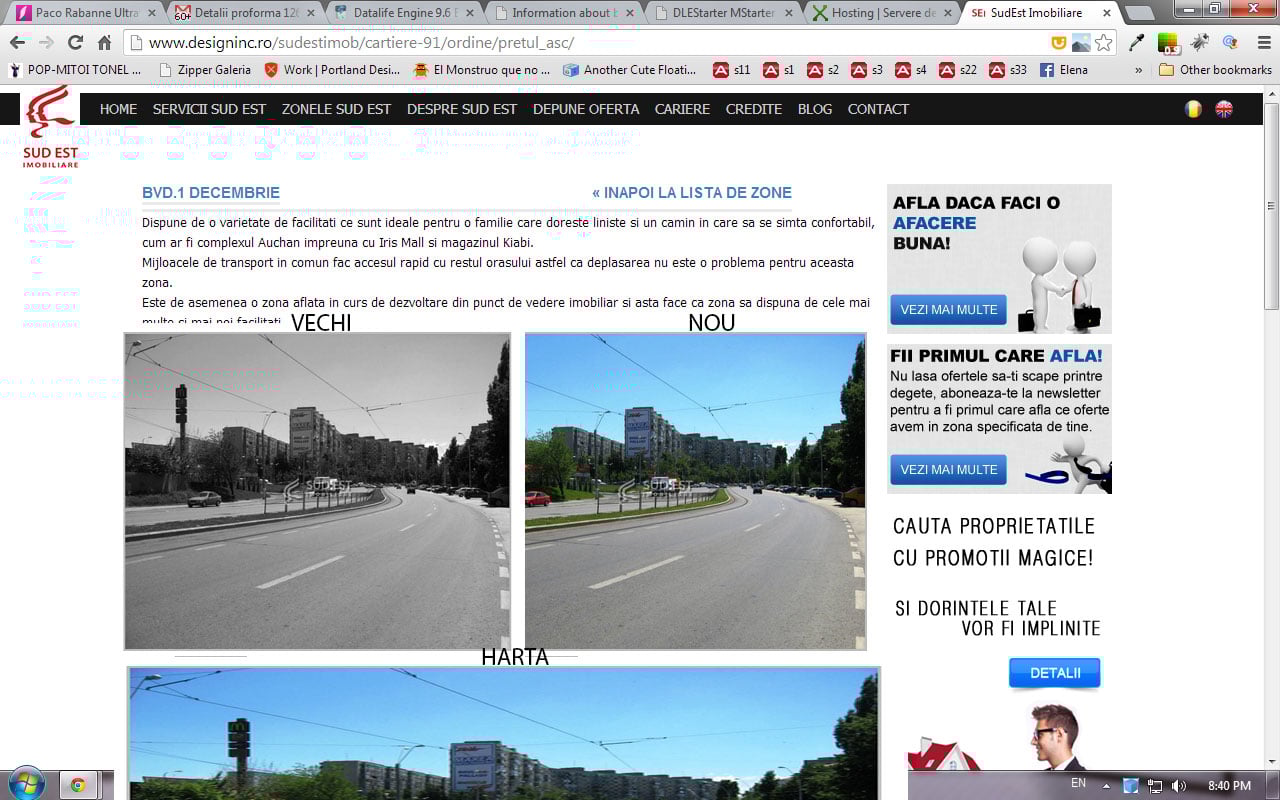Open the s11 bookmark

coord(731,70)
